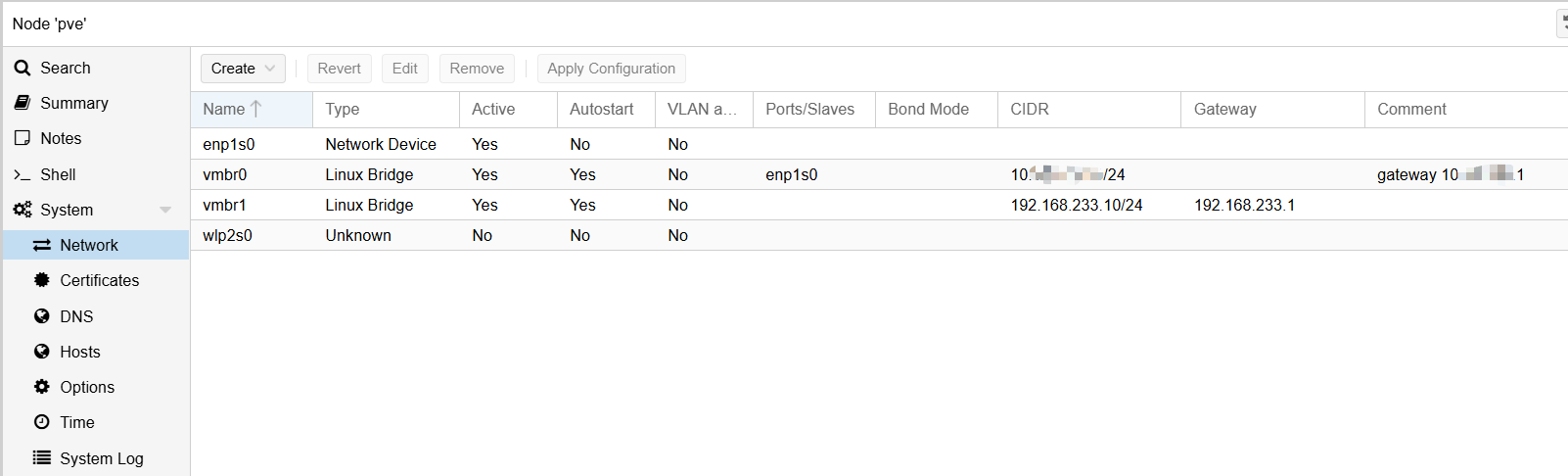This screenshot has width=1568, height=476.
Task: Click the Gateway column header
Action: point(1224,110)
